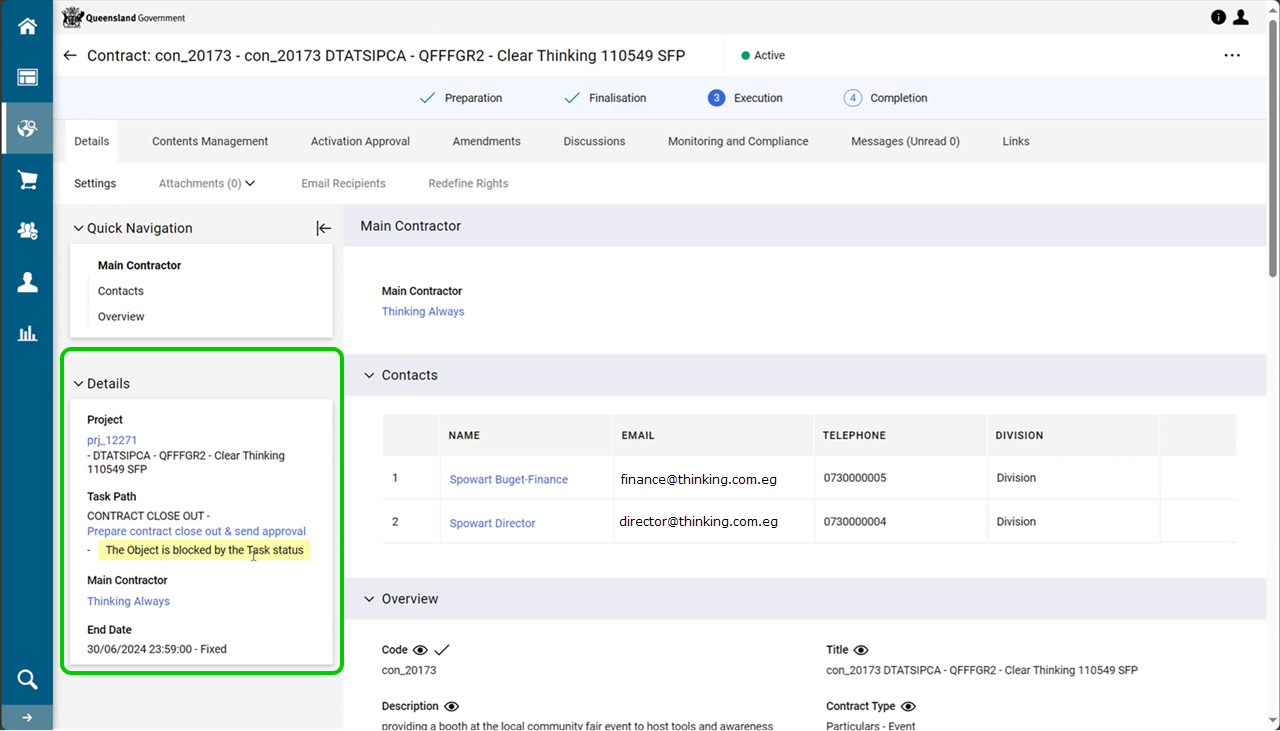
Task: Open Prepare contract close out & send approval link
Action: coord(196,531)
